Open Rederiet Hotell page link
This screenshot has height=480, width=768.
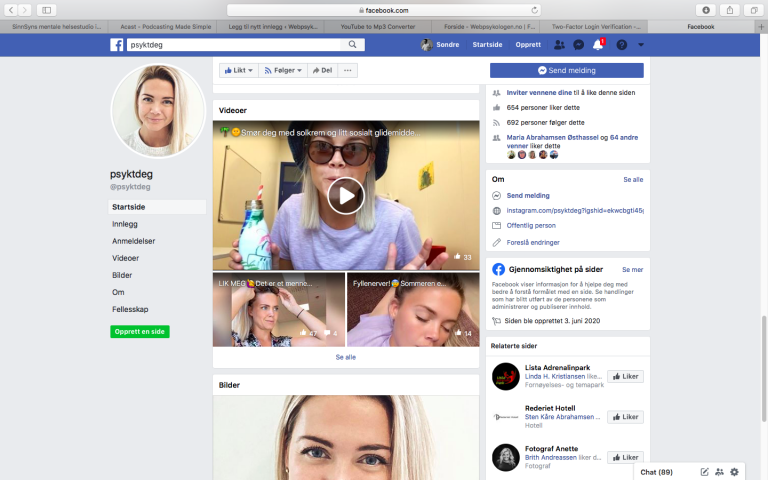[x=550, y=408]
